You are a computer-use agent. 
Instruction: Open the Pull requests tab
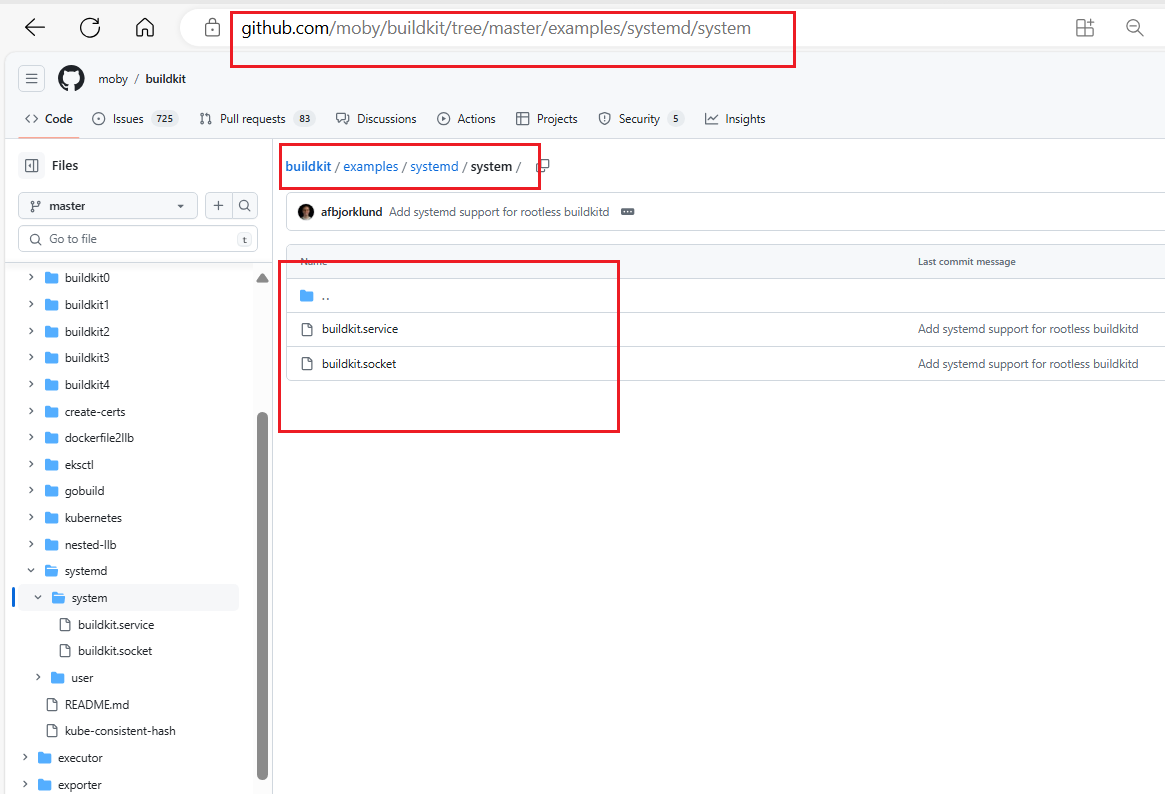point(257,119)
